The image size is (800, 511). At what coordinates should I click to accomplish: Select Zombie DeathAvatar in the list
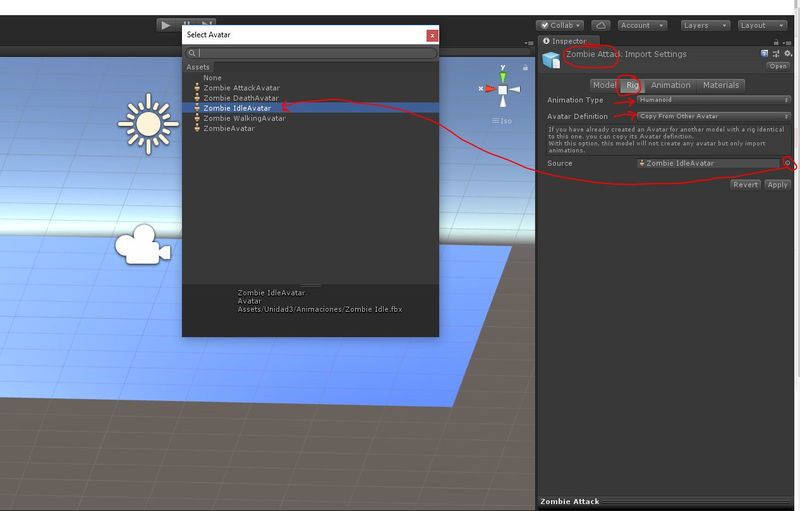pyautogui.click(x=310, y=98)
